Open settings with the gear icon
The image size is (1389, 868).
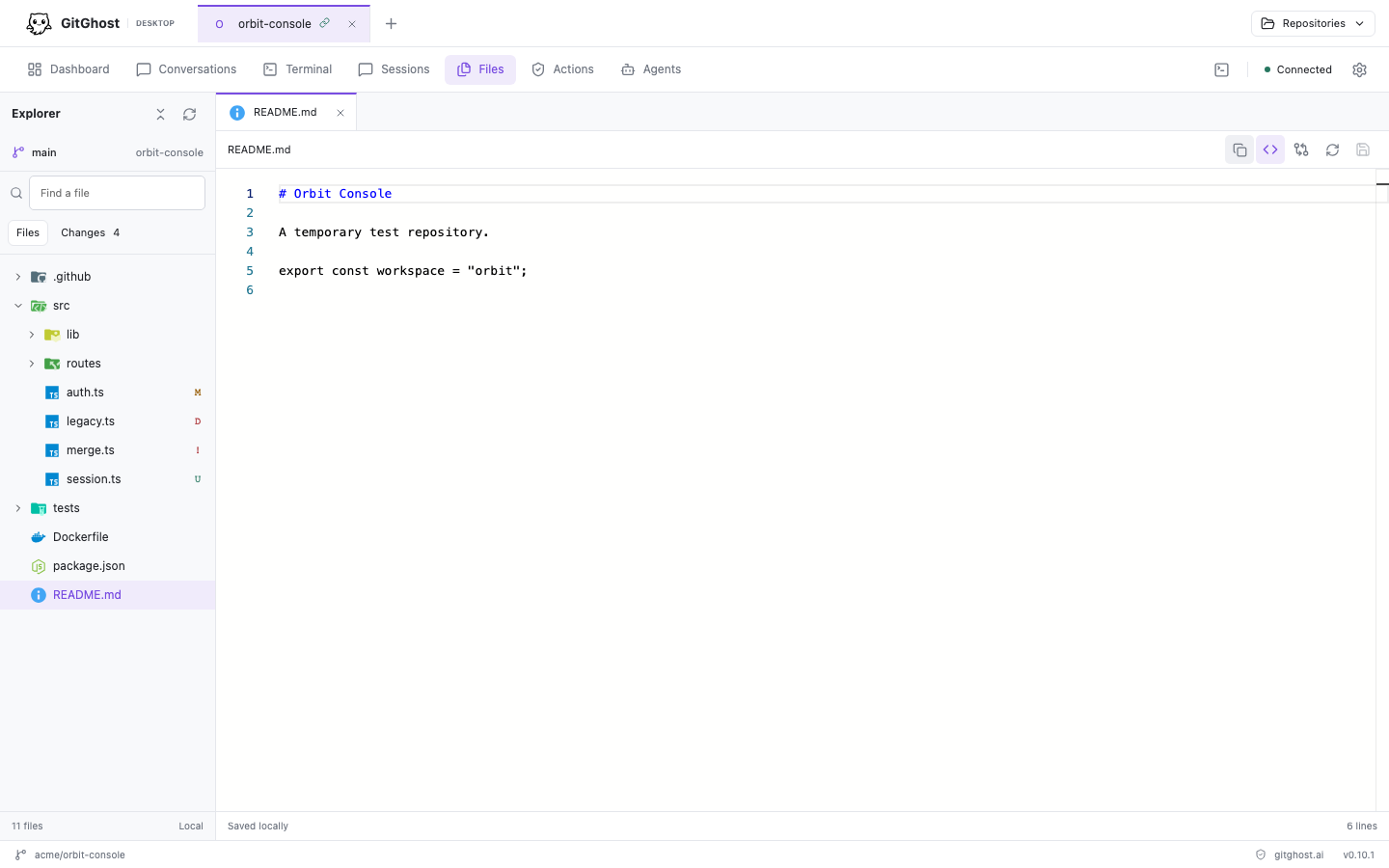(x=1360, y=69)
